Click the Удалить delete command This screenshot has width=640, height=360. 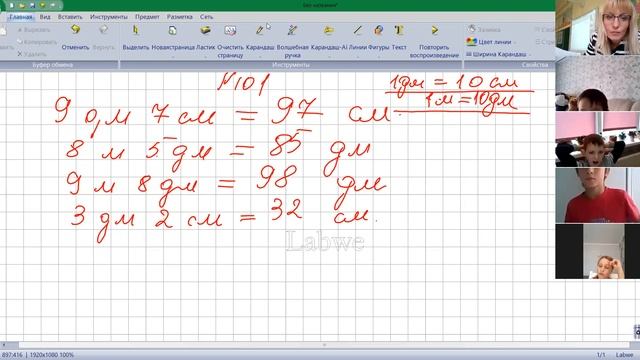(x=32, y=54)
